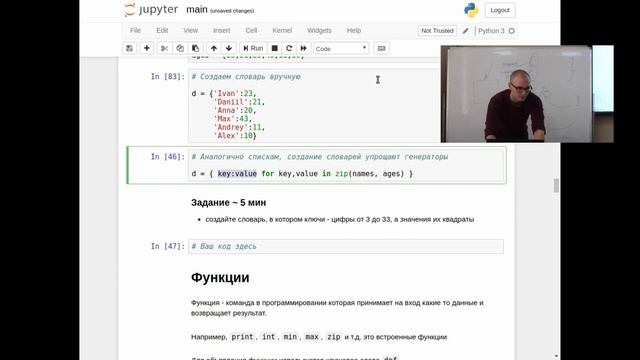This screenshot has width=640, height=360.
Task: Click the In [47] empty code cell
Action: [x=346, y=247]
